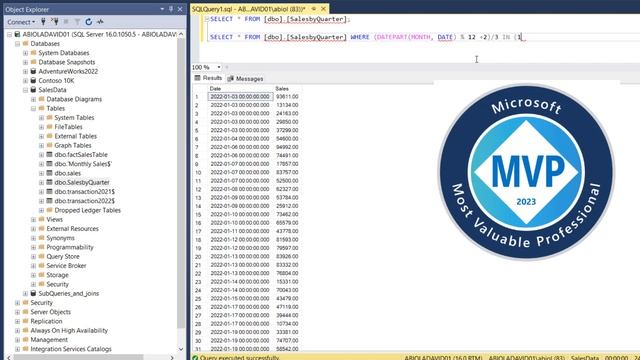The image size is (640, 360).
Task: Collapse the first SELECT statement outline
Action: [x=207, y=19]
